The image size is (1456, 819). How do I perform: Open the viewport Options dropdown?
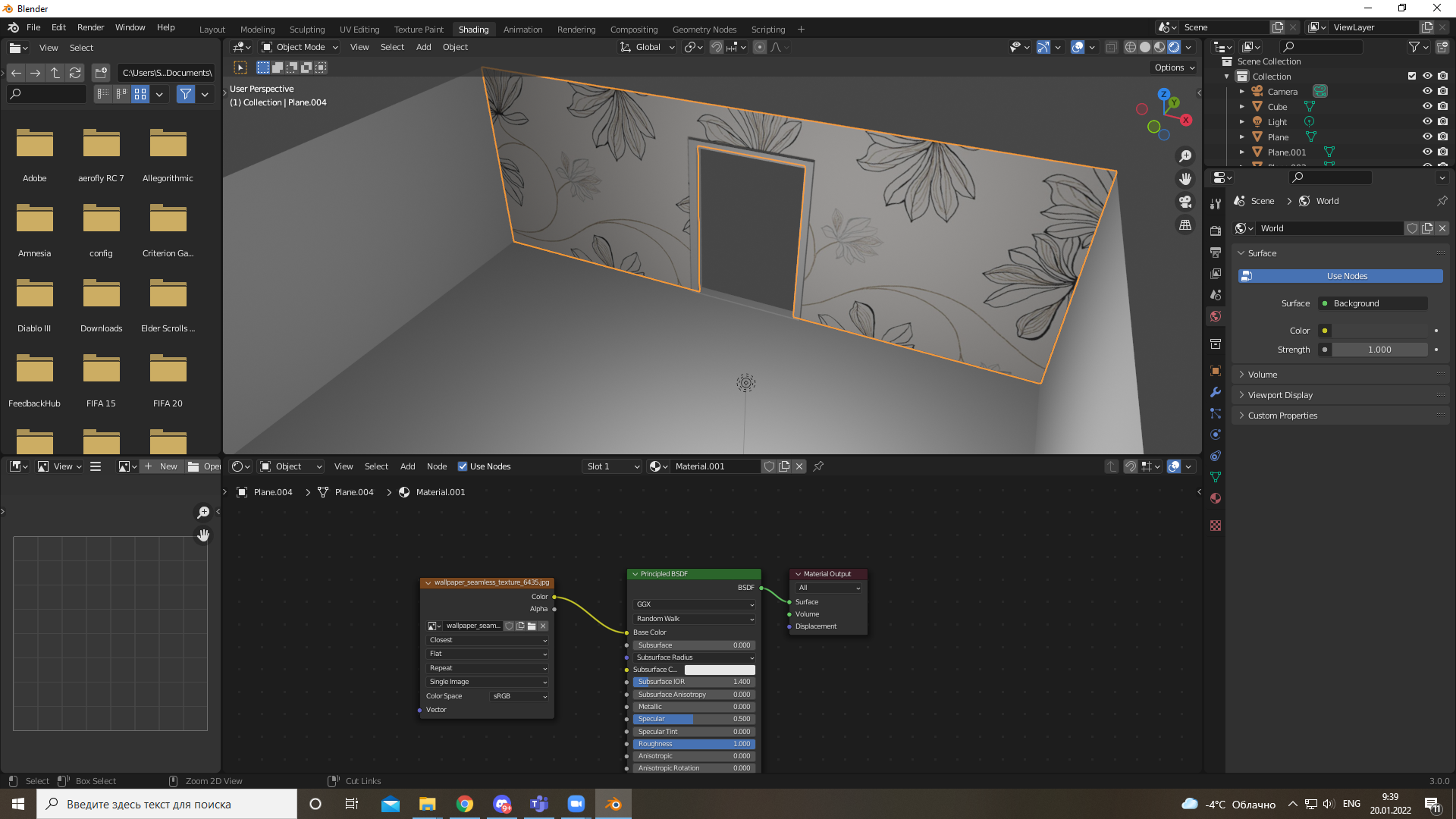1174,67
